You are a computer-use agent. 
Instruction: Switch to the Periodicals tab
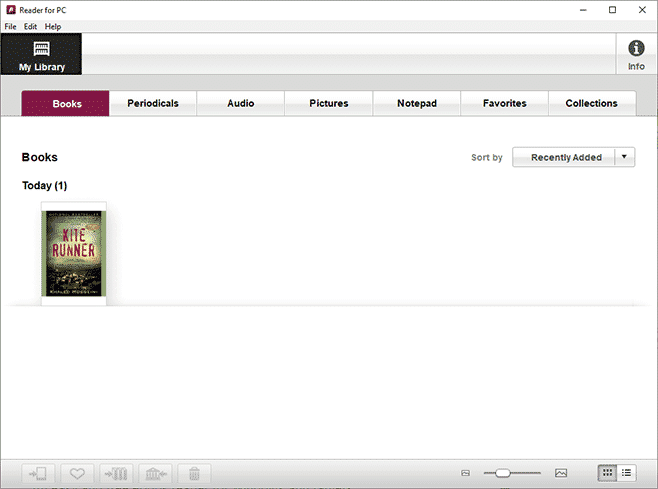(153, 103)
